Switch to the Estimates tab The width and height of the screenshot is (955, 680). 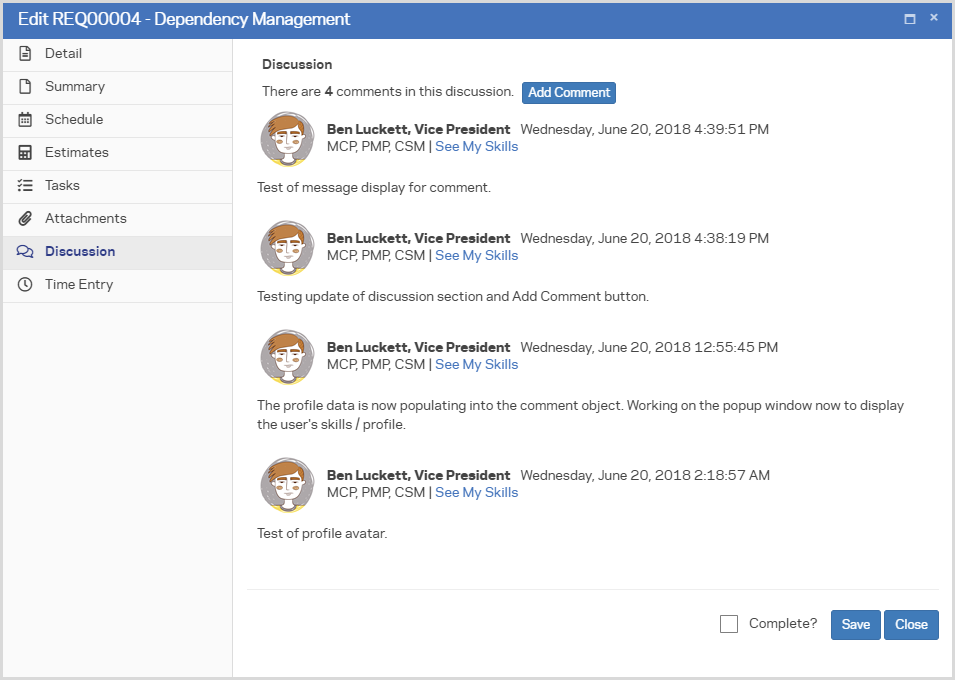tap(77, 153)
